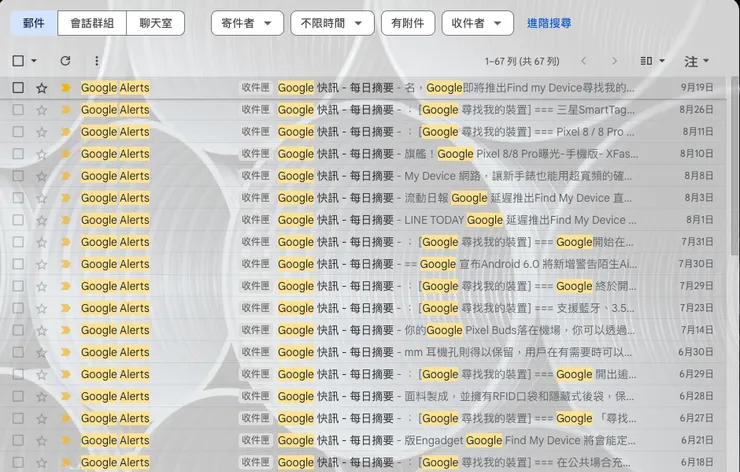Switch to the 郵件 tab
The height and width of the screenshot is (472, 740).
point(34,23)
